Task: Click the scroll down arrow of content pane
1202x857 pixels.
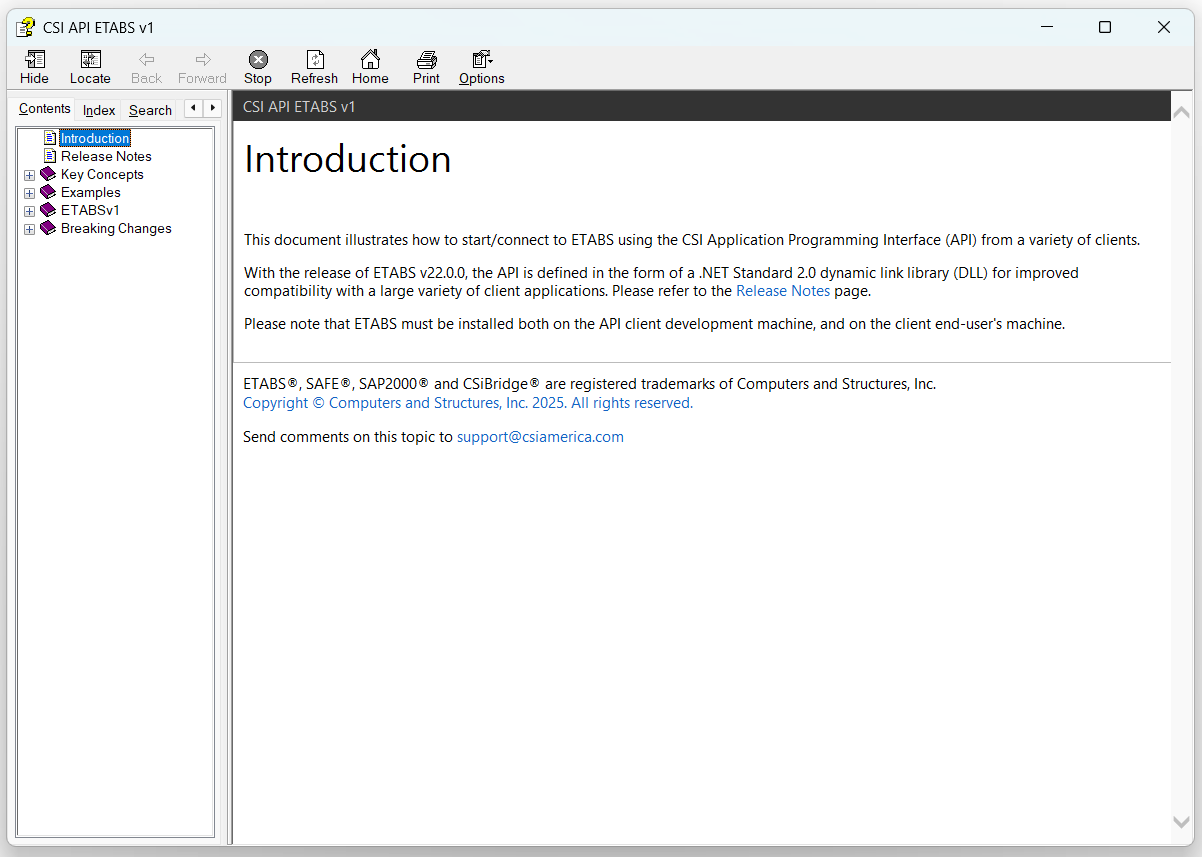Action: pos(1181,821)
